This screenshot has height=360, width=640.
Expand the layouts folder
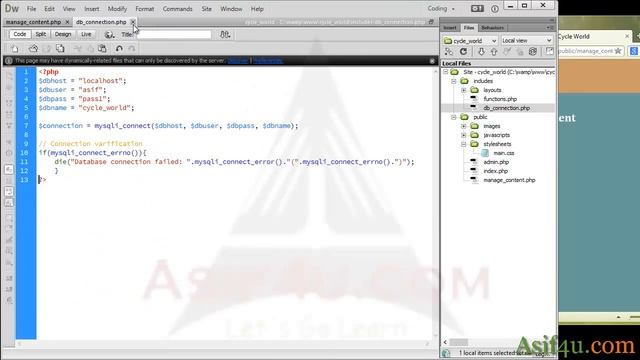click(x=464, y=90)
